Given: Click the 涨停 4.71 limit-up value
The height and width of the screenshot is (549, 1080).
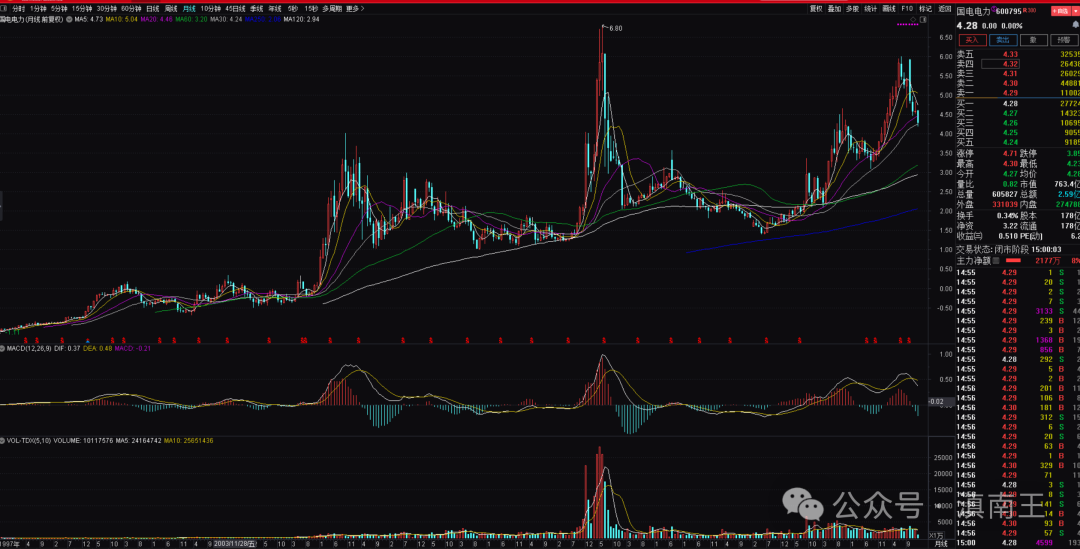Looking at the screenshot, I should [1010, 154].
